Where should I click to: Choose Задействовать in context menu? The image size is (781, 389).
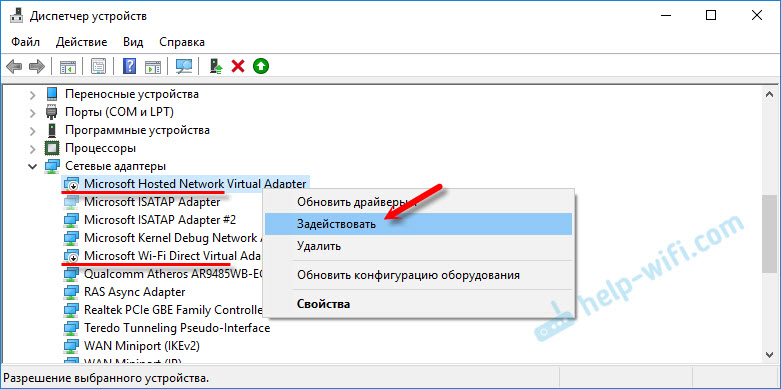pyautogui.click(x=418, y=224)
